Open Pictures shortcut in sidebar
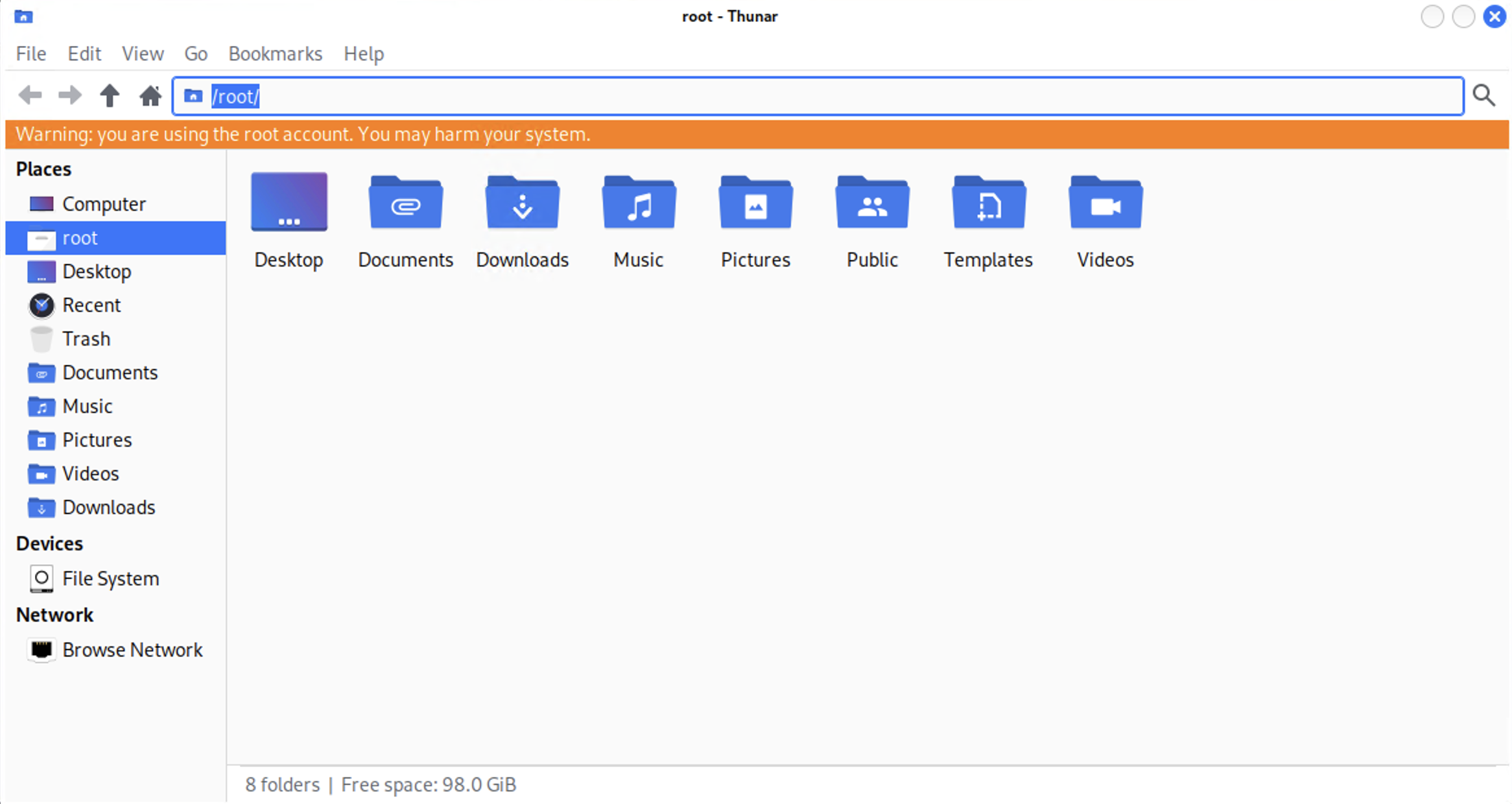The image size is (1512, 804). [x=97, y=440]
